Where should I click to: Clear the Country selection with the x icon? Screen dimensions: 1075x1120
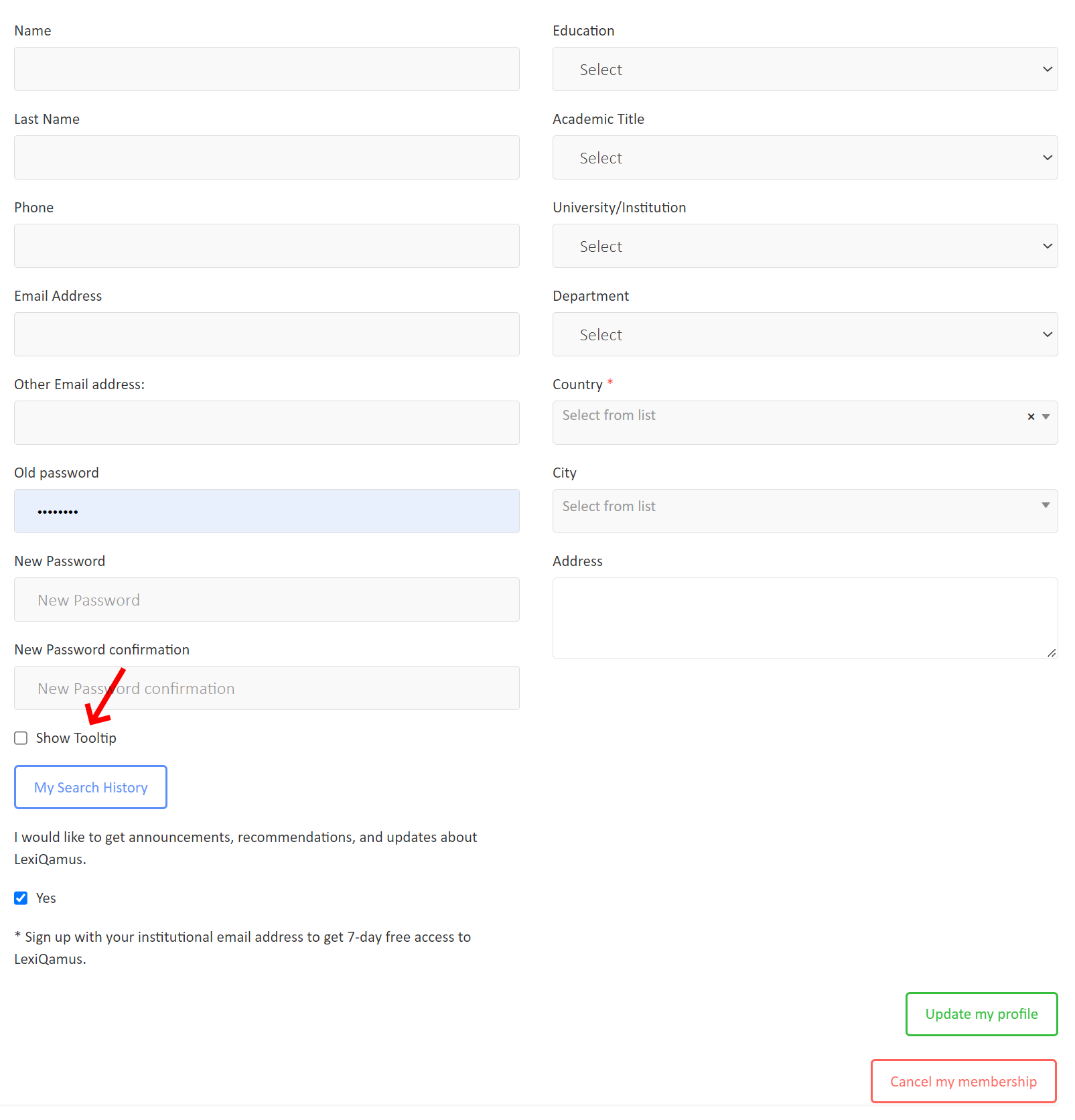pos(1031,417)
